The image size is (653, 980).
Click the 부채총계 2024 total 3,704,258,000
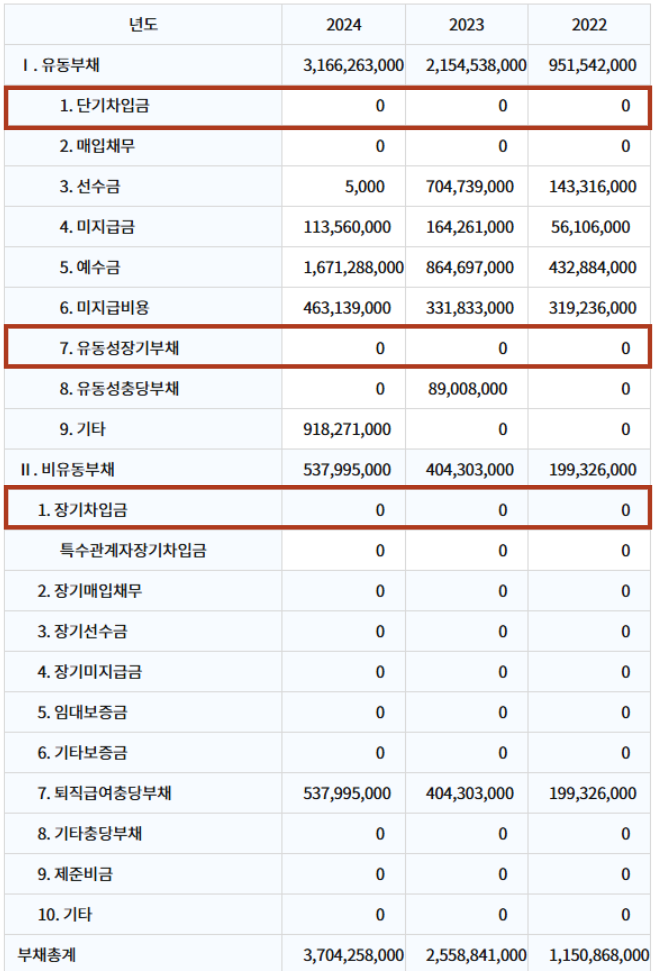[x=353, y=955]
